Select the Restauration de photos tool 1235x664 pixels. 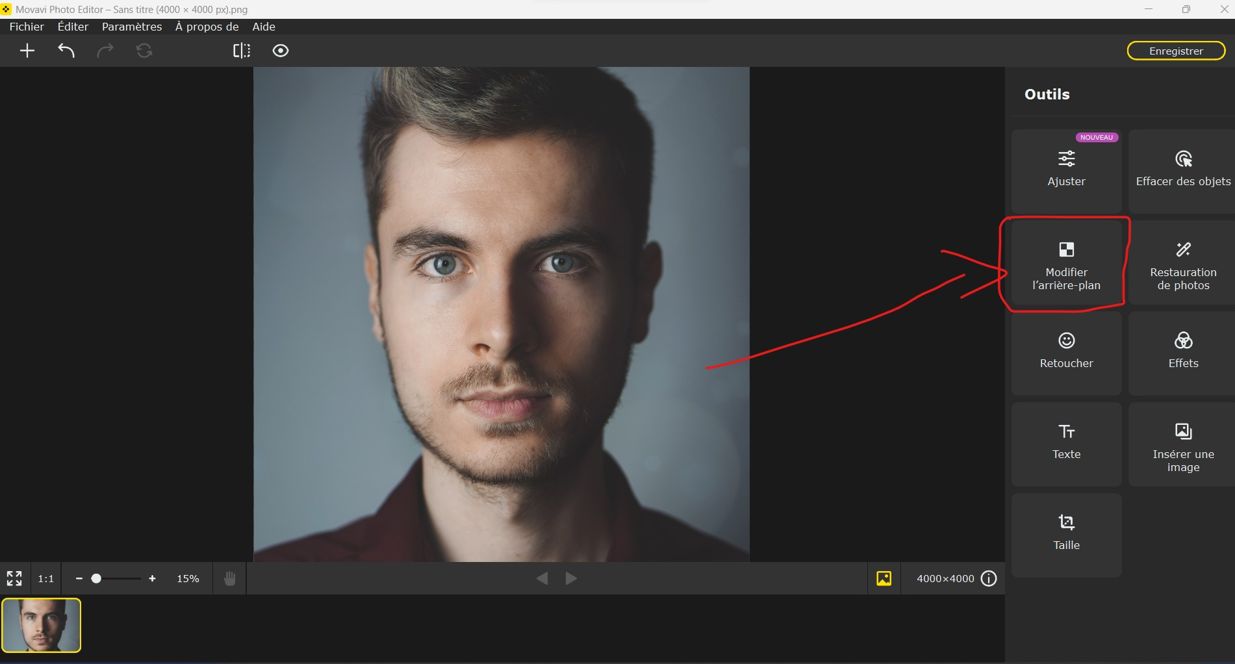click(1183, 262)
